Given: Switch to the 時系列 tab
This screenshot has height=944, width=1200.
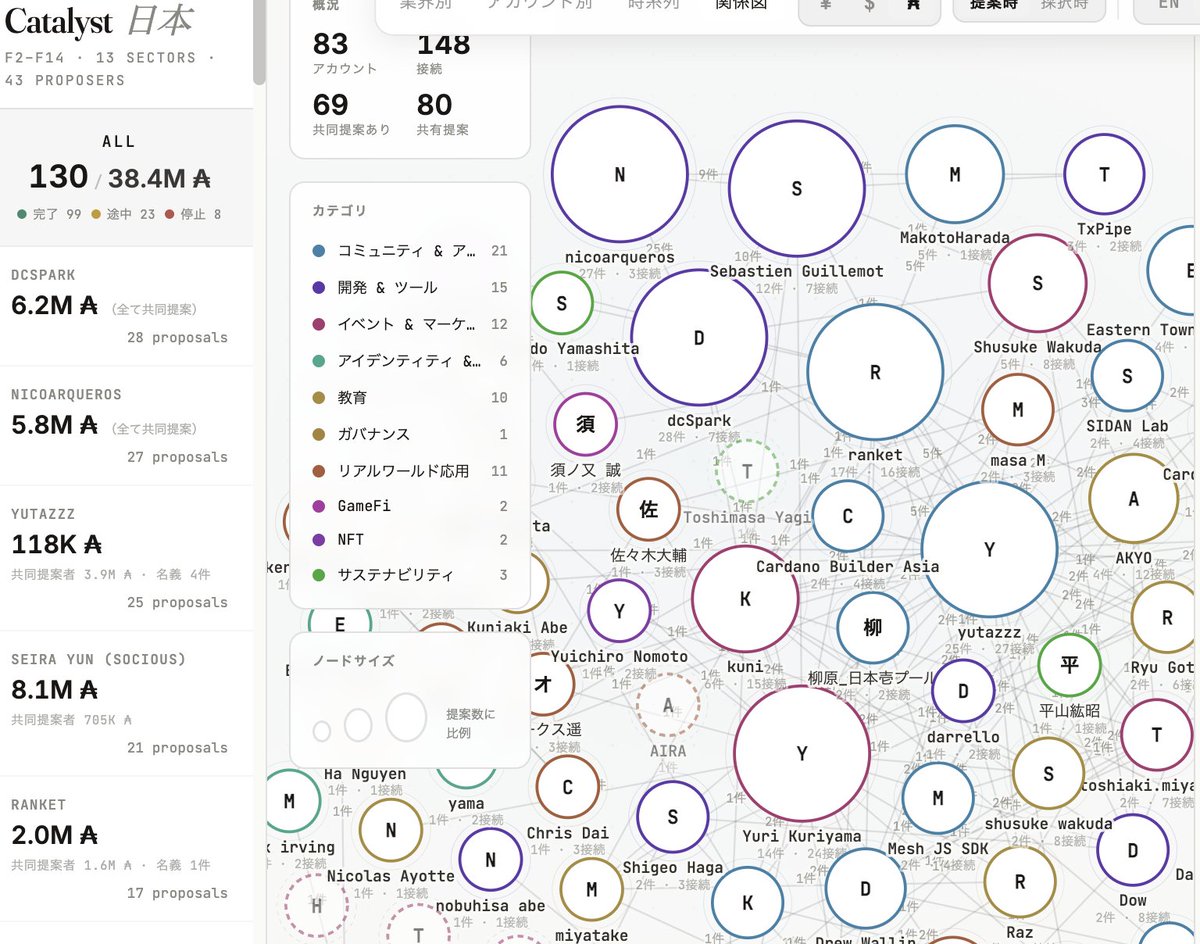Looking at the screenshot, I should (654, 4).
